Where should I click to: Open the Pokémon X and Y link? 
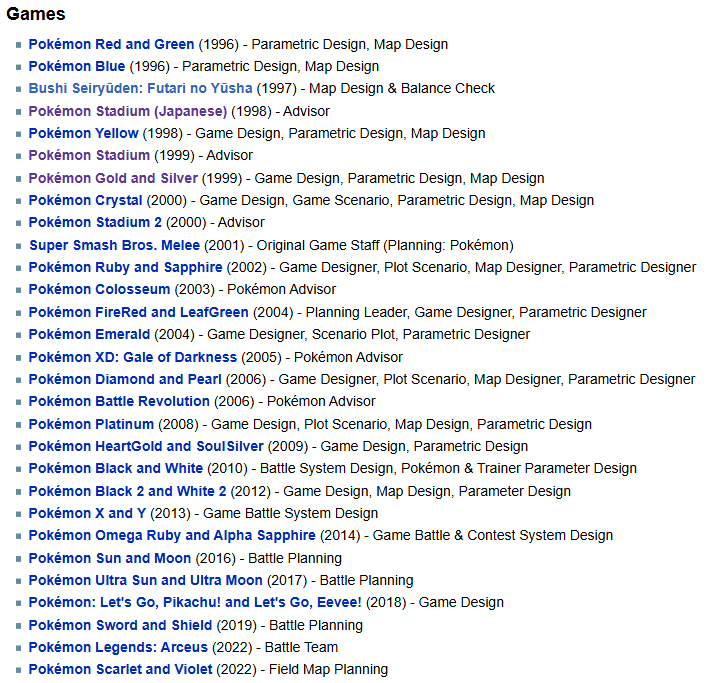(x=87, y=513)
